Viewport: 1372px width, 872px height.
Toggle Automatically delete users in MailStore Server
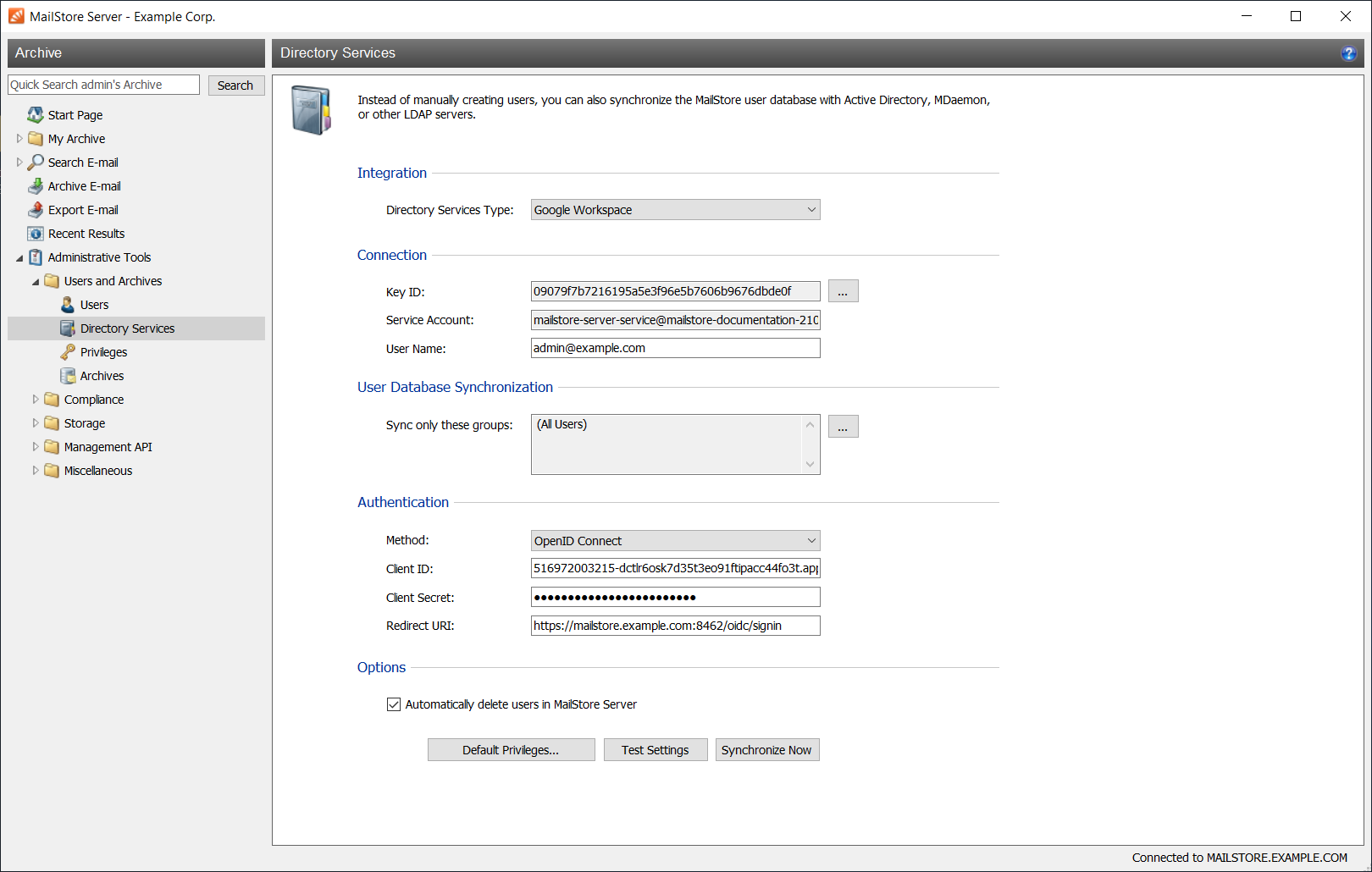click(394, 704)
